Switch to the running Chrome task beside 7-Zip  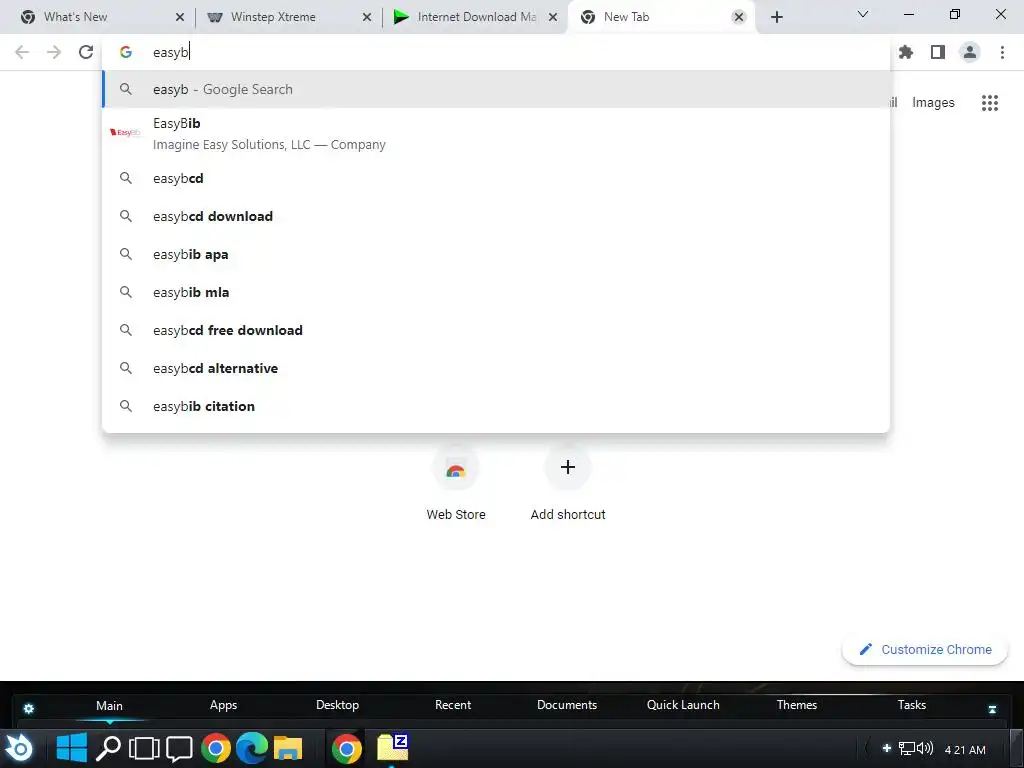coord(346,748)
